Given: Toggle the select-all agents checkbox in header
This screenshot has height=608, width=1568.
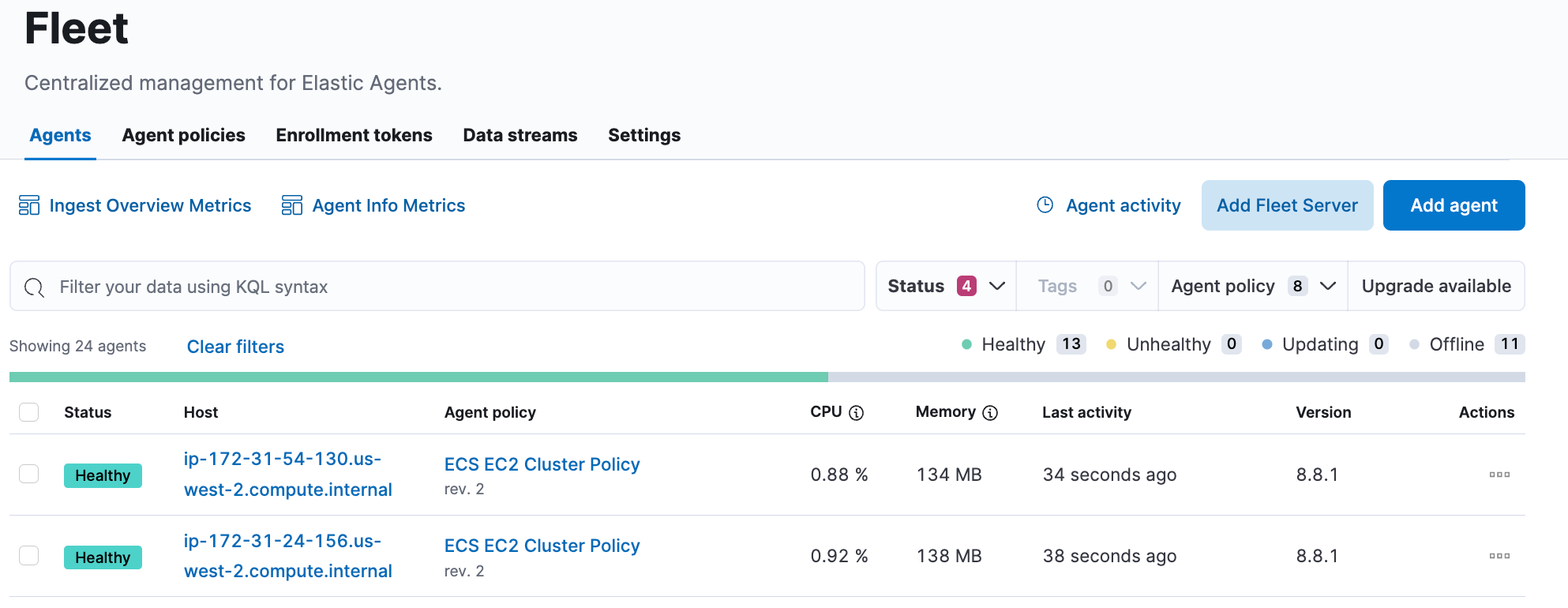Looking at the screenshot, I should [x=29, y=412].
